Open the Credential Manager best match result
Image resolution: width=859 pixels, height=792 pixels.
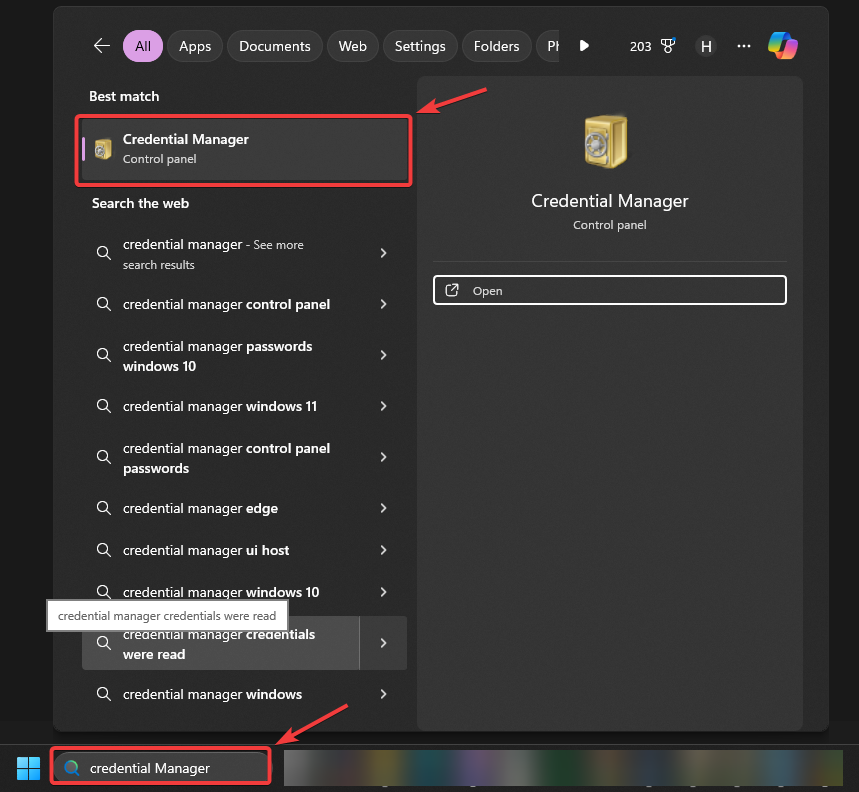click(243, 150)
